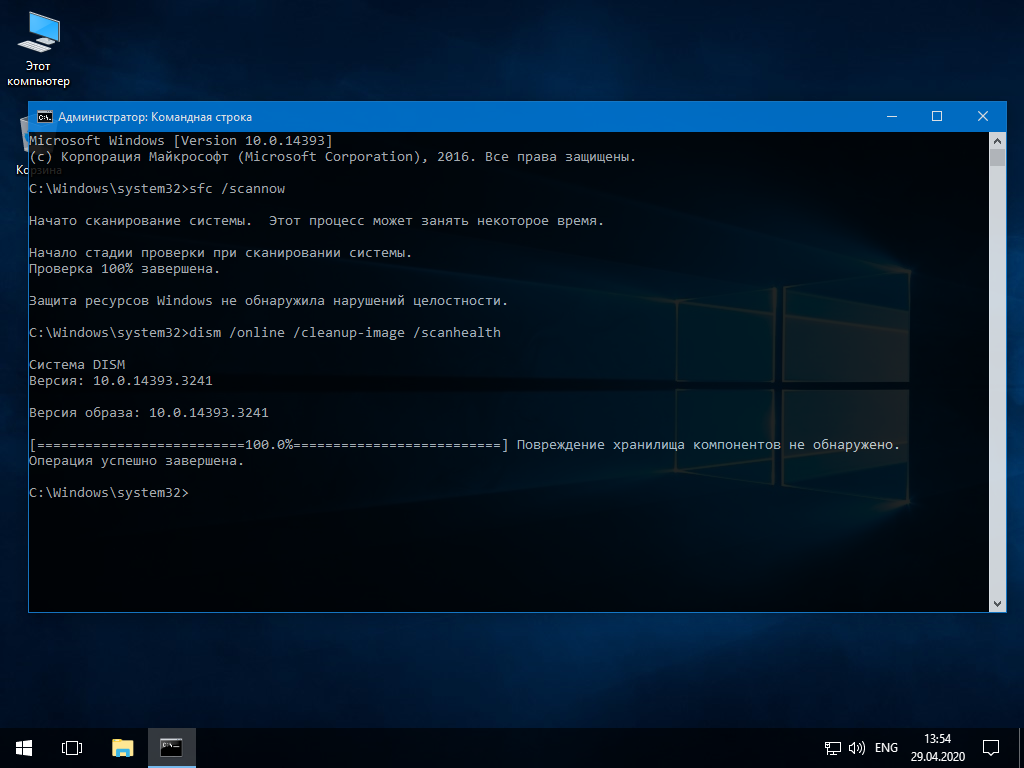
Task: Open the clock showing 13:54
Action: [x=938, y=747]
